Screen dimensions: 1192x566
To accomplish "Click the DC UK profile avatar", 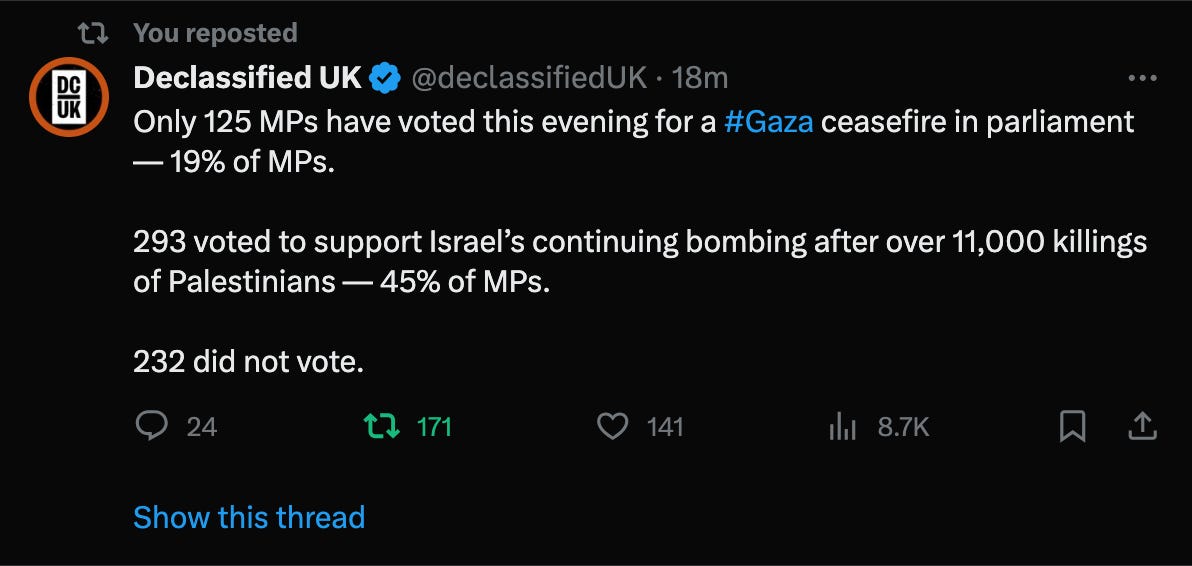I will click(69, 96).
